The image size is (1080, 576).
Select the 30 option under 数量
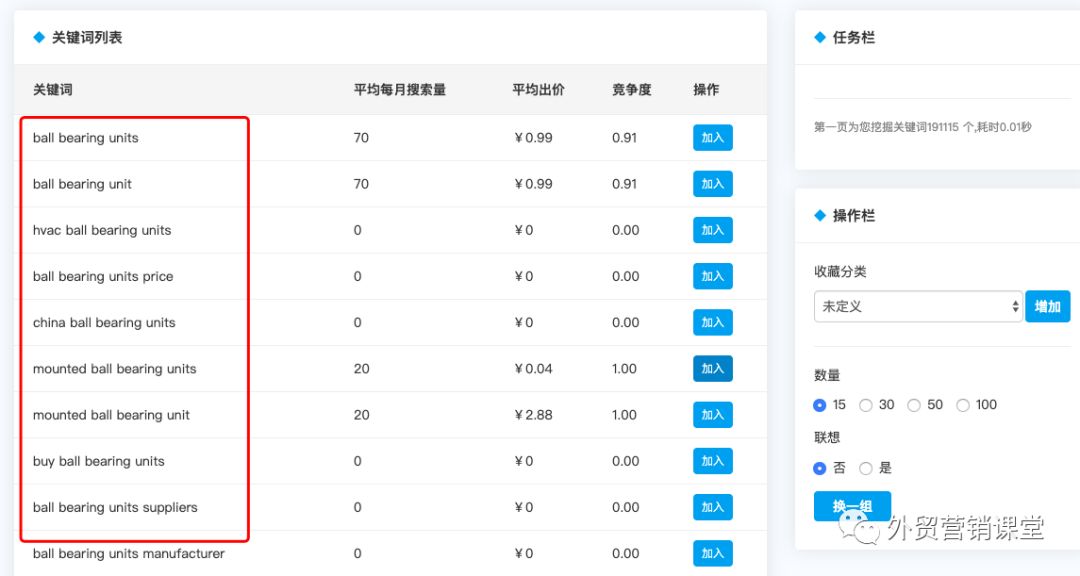pyautogui.click(x=866, y=405)
